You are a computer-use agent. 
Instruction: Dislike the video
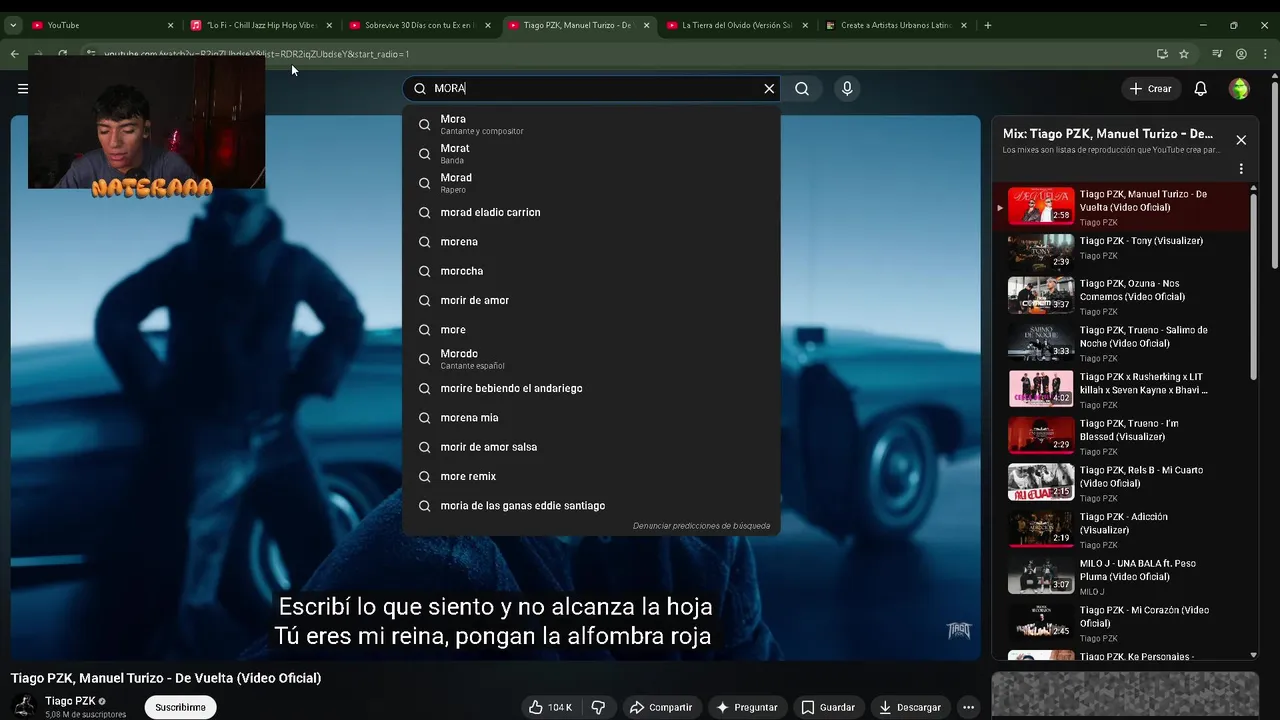pos(598,707)
